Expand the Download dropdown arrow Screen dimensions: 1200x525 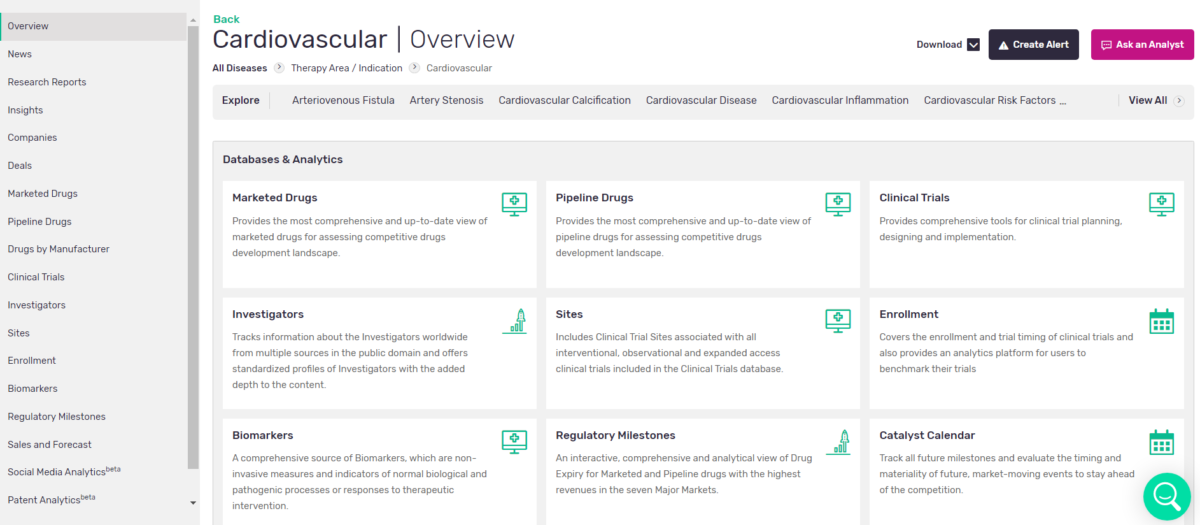(973, 45)
